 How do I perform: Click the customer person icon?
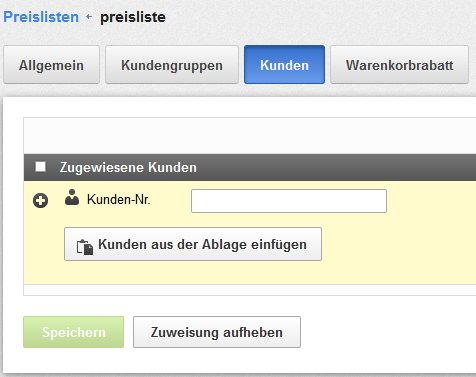72,197
